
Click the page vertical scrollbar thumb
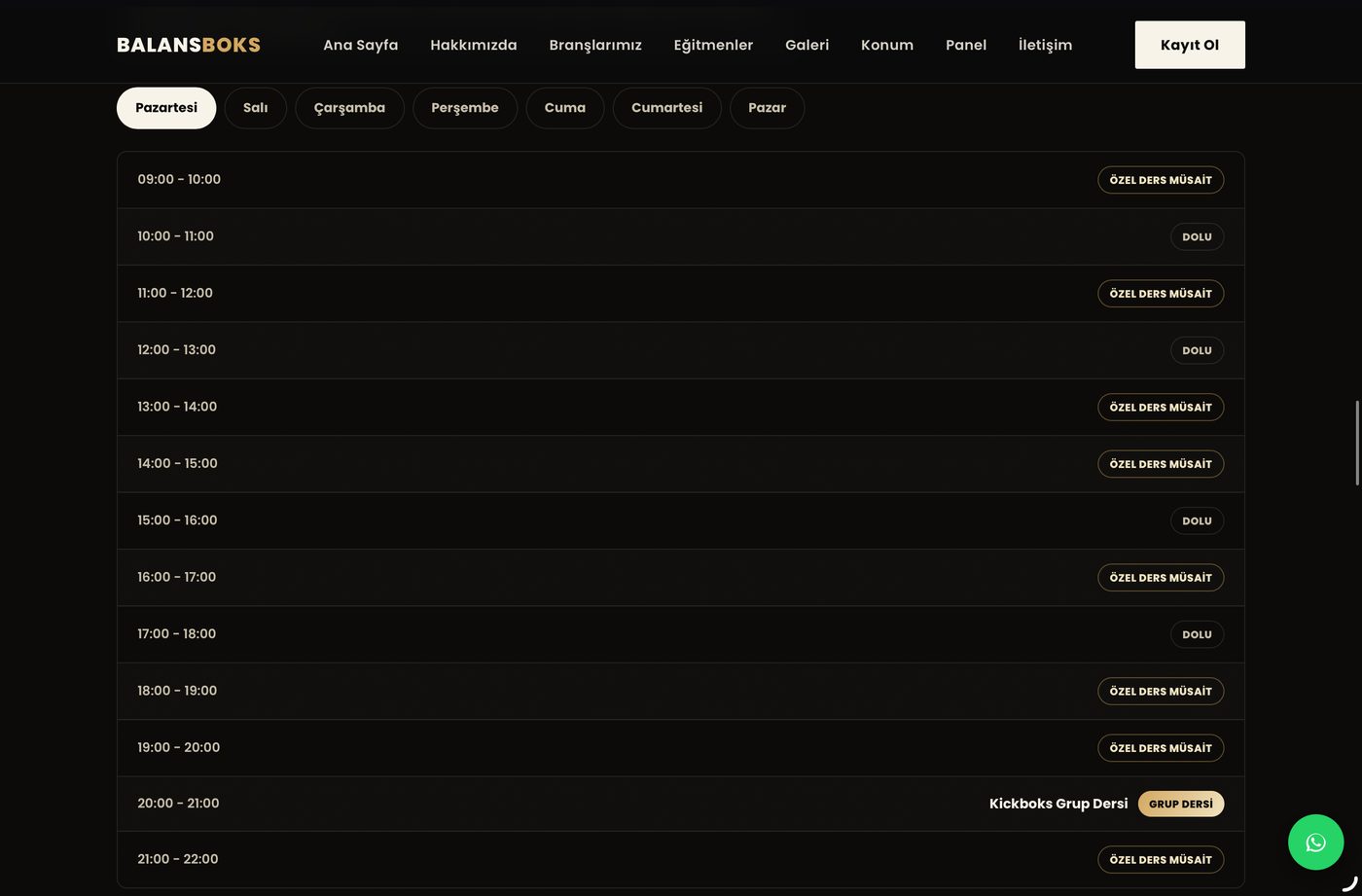(x=1358, y=443)
